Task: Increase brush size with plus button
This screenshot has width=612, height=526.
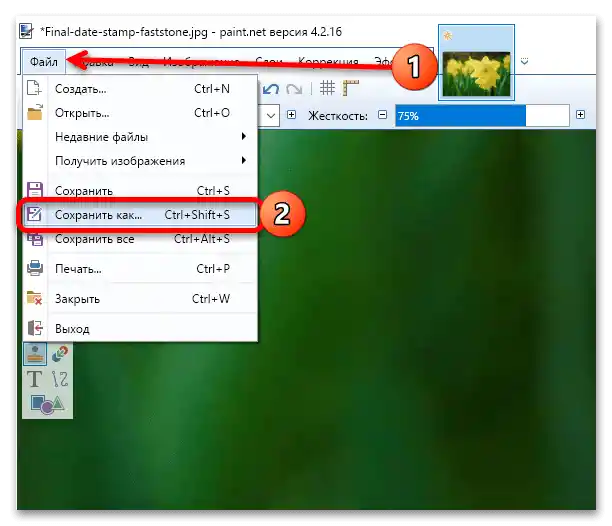Action: point(291,115)
